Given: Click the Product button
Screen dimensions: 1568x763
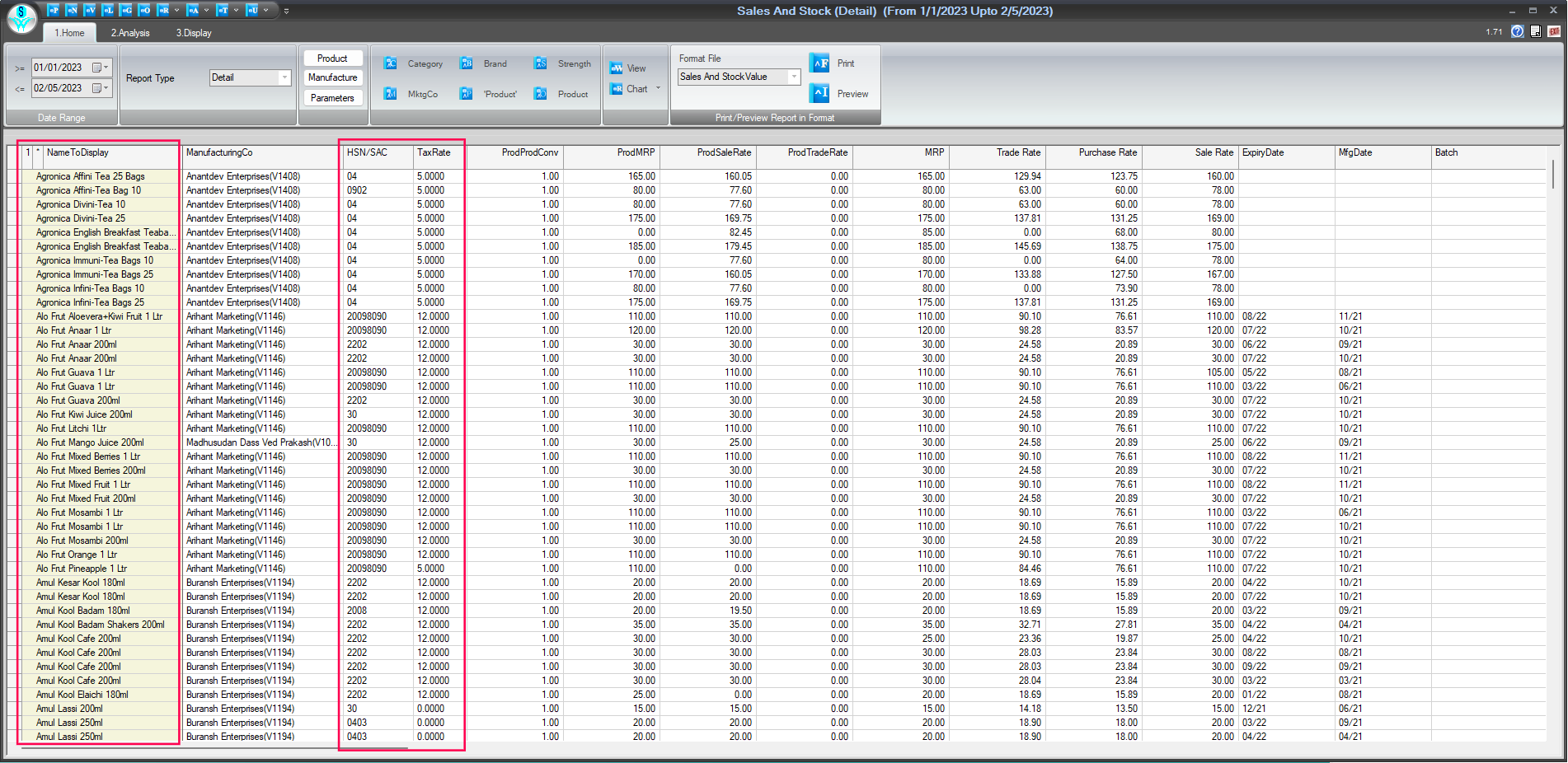Looking at the screenshot, I should 332,59.
